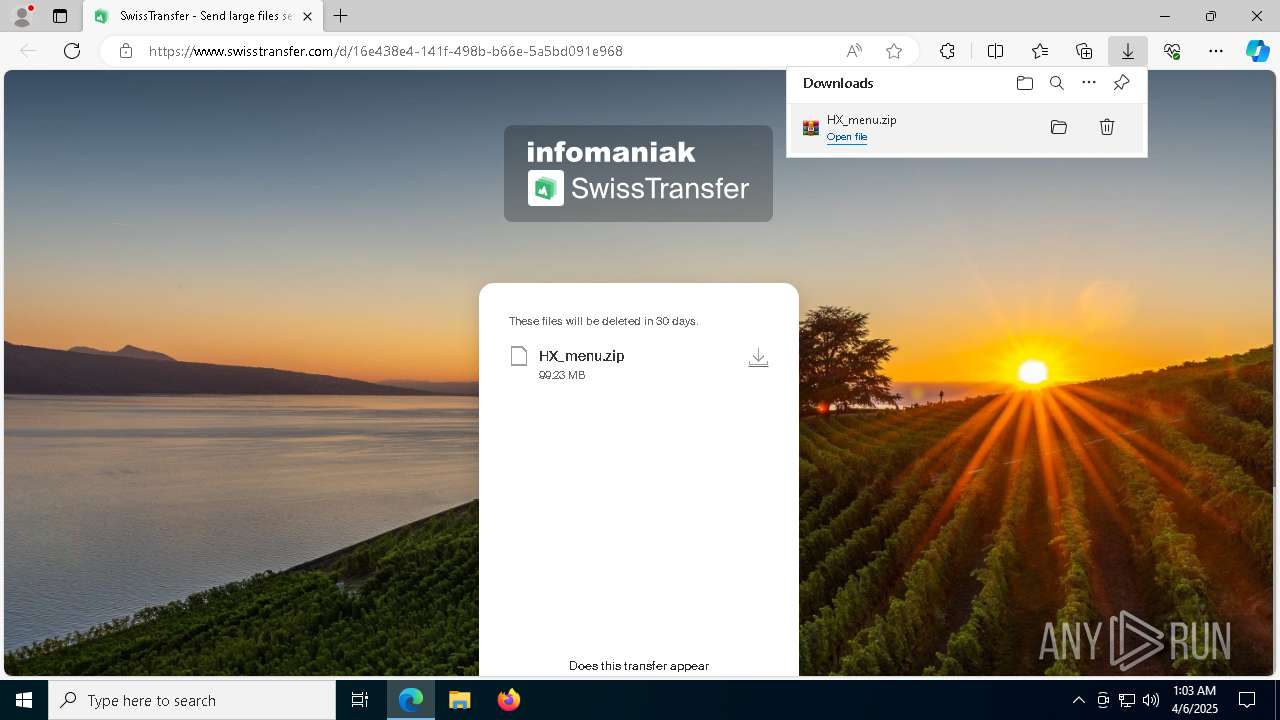View site information lock icon

click(126, 51)
